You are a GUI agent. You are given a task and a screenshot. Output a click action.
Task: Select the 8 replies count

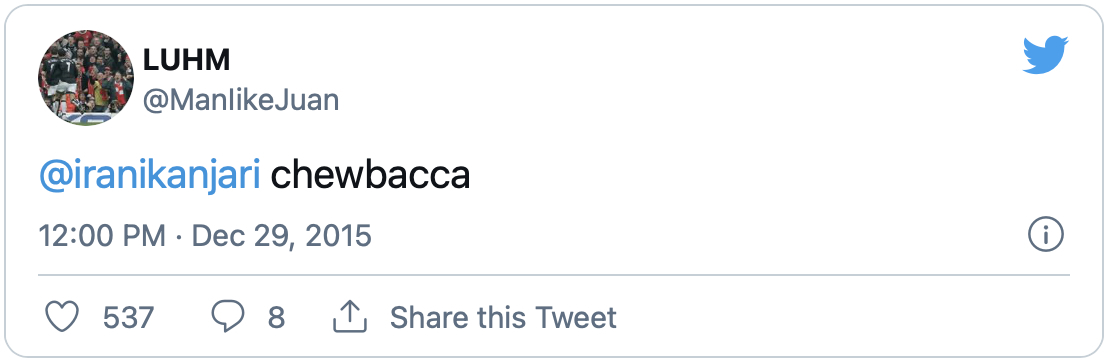click(276, 317)
